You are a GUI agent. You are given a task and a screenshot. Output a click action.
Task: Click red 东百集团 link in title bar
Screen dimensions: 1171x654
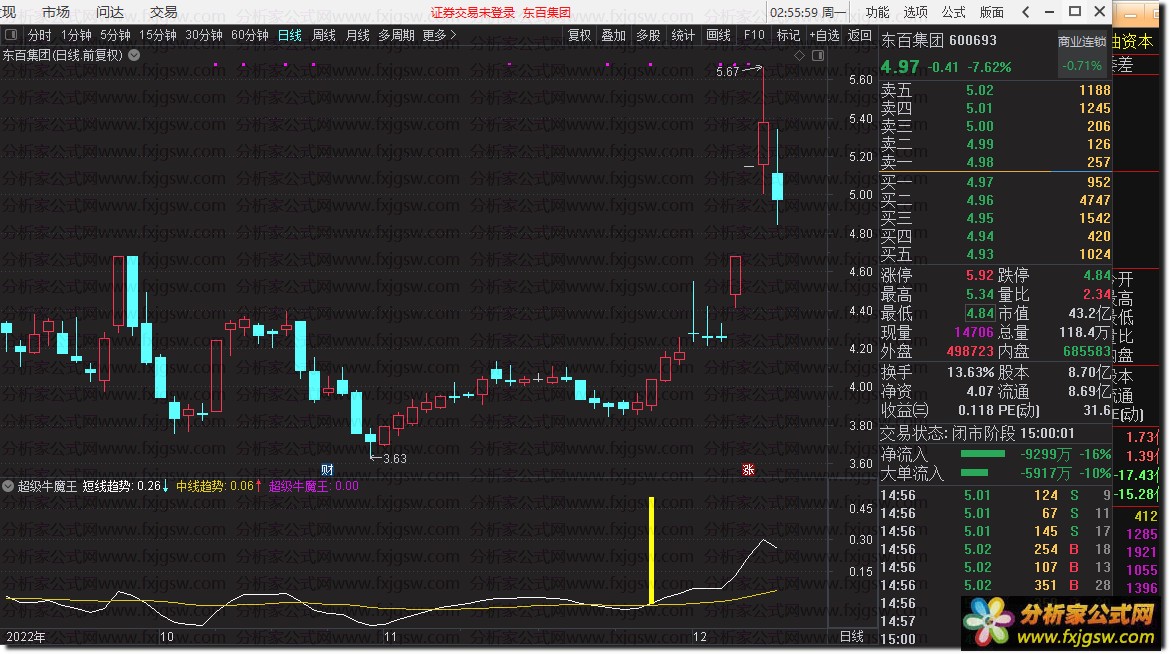coord(547,13)
